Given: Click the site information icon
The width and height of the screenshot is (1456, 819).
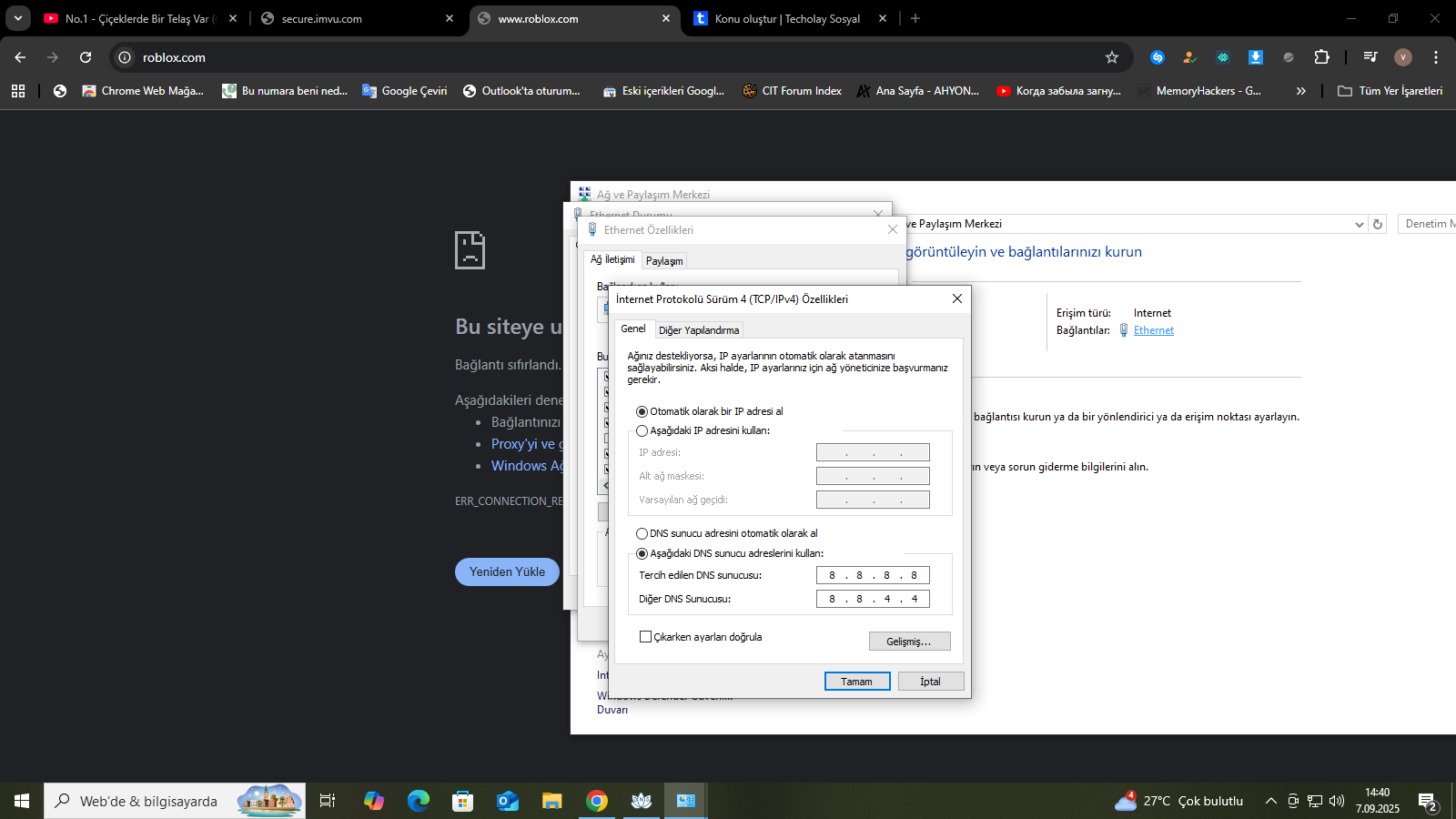Looking at the screenshot, I should (x=125, y=57).
